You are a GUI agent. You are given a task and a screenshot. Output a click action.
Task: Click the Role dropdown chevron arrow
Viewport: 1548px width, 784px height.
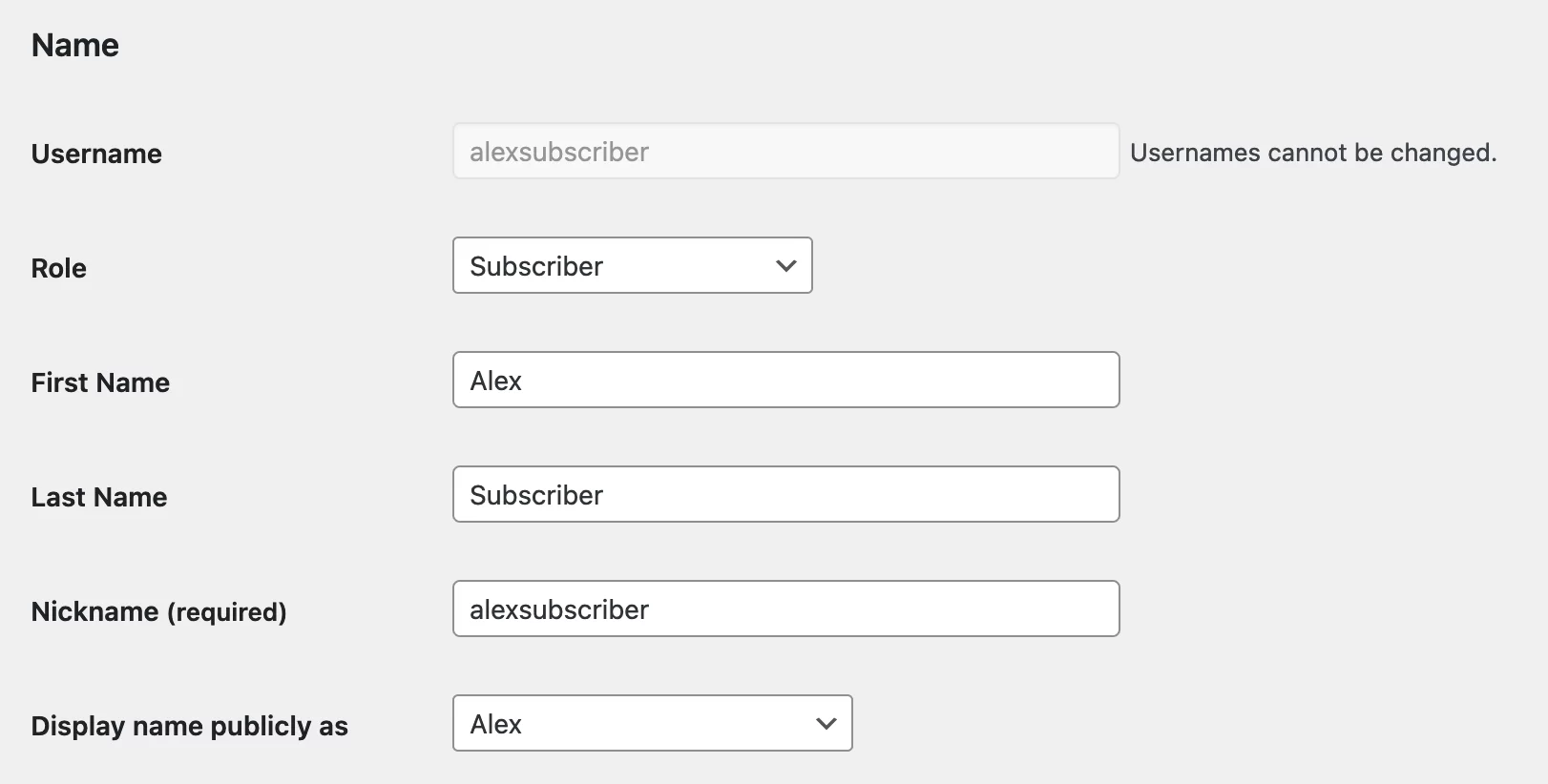coord(786,266)
